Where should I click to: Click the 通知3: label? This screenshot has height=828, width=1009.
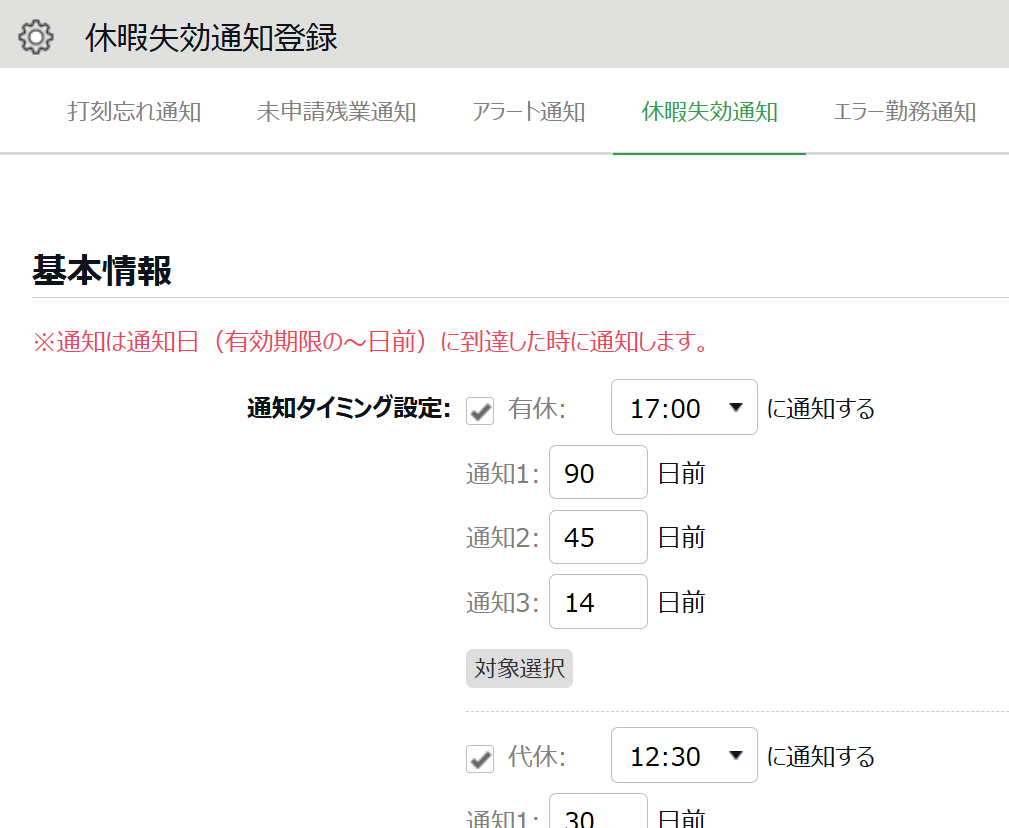click(503, 603)
